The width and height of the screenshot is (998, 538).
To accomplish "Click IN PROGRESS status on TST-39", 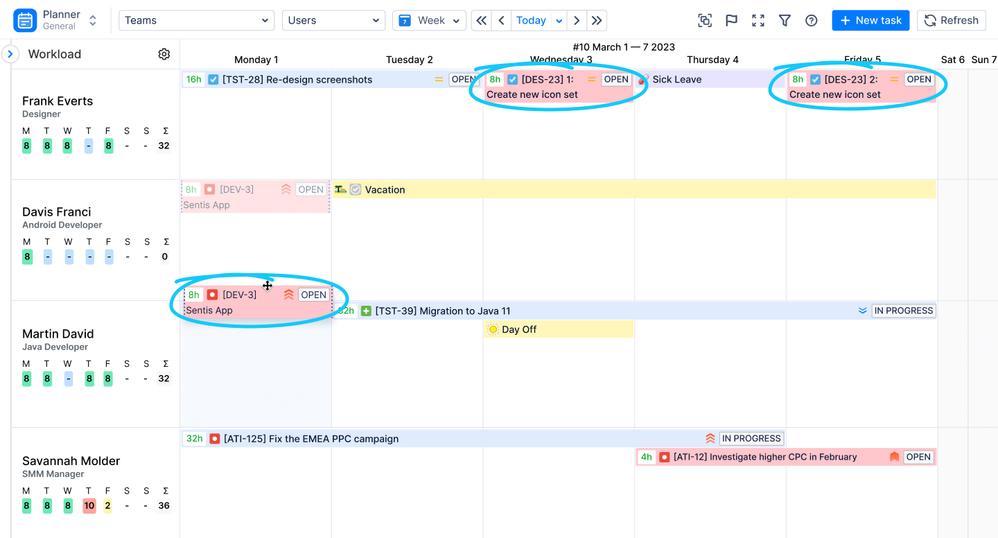I will pyautogui.click(x=903, y=311).
